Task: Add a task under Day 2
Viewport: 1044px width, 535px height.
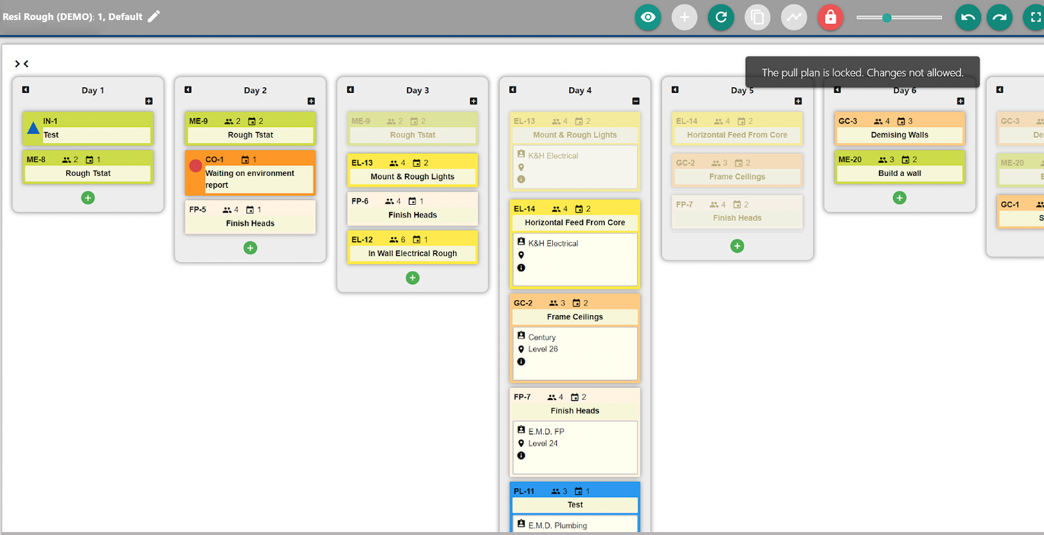Action: point(250,248)
